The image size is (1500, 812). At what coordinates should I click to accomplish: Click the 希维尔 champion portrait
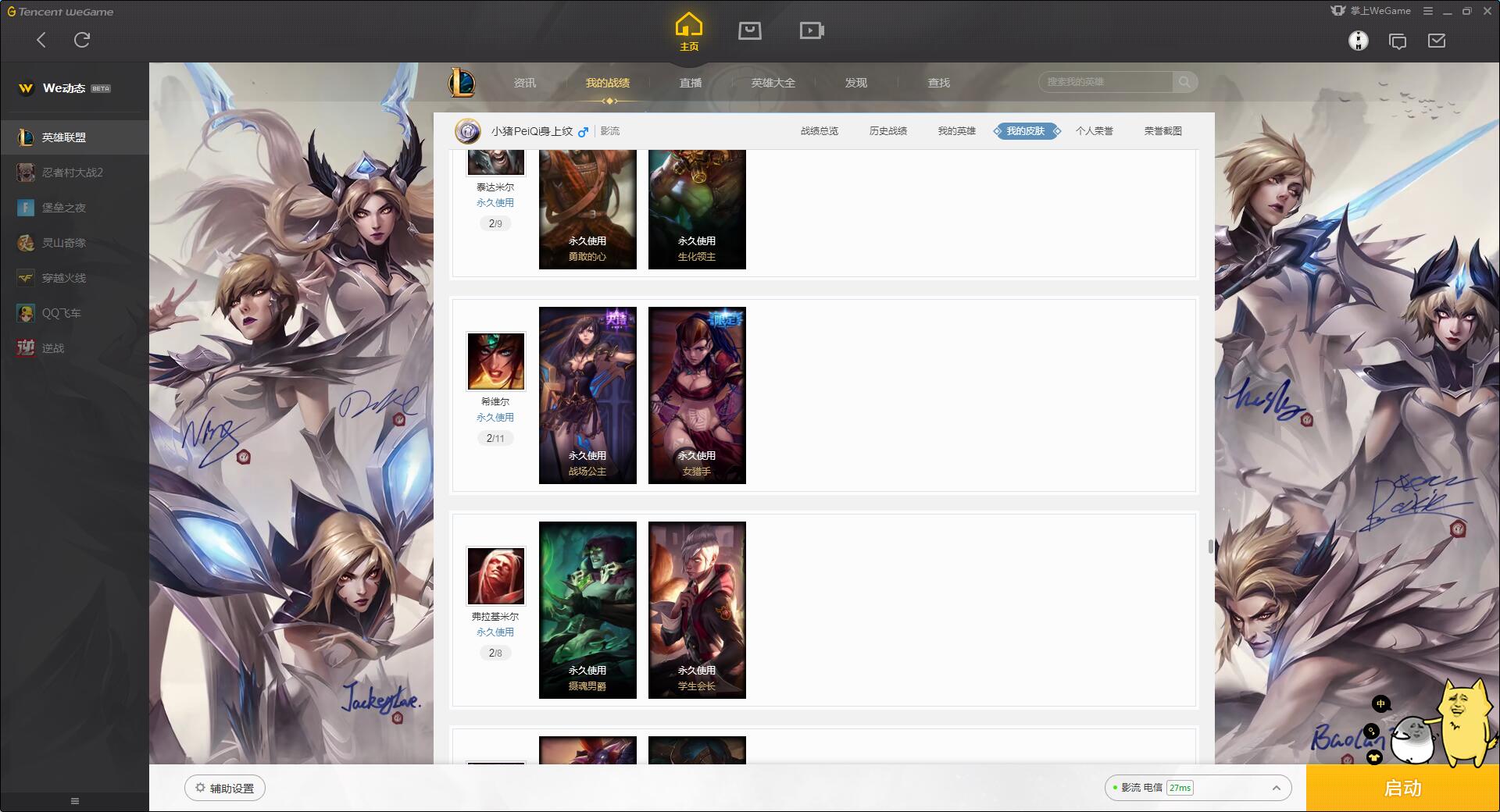495,361
